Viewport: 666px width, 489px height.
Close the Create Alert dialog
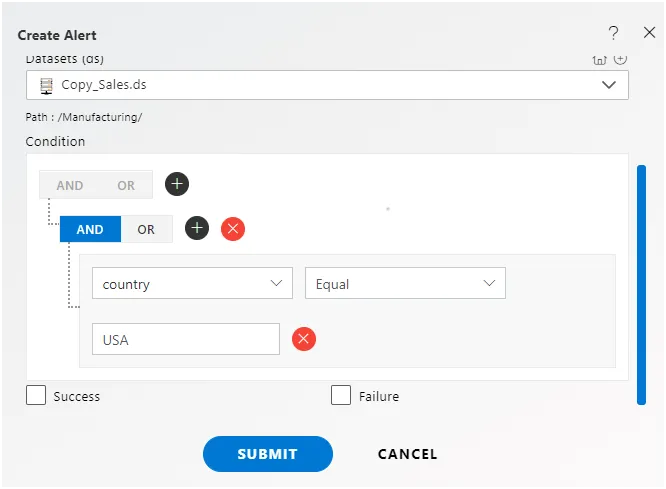tap(649, 32)
